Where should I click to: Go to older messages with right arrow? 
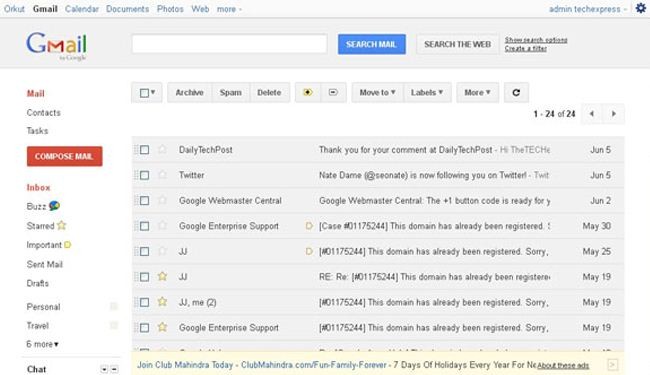pos(614,114)
